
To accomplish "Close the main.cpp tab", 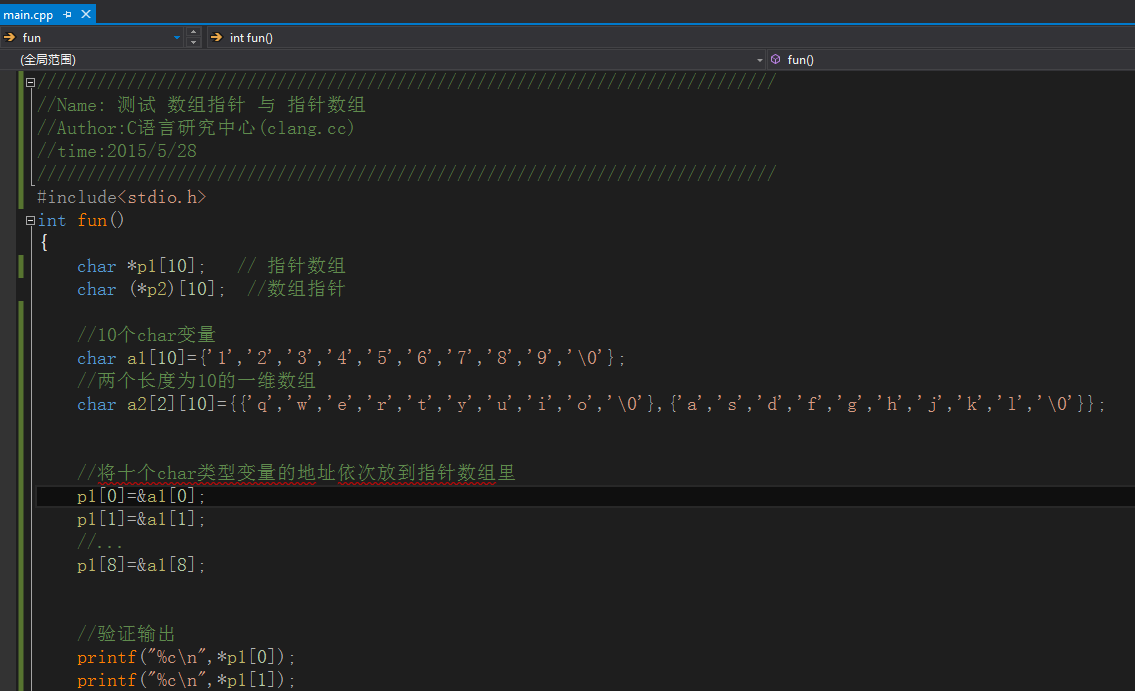I will (x=86, y=15).
